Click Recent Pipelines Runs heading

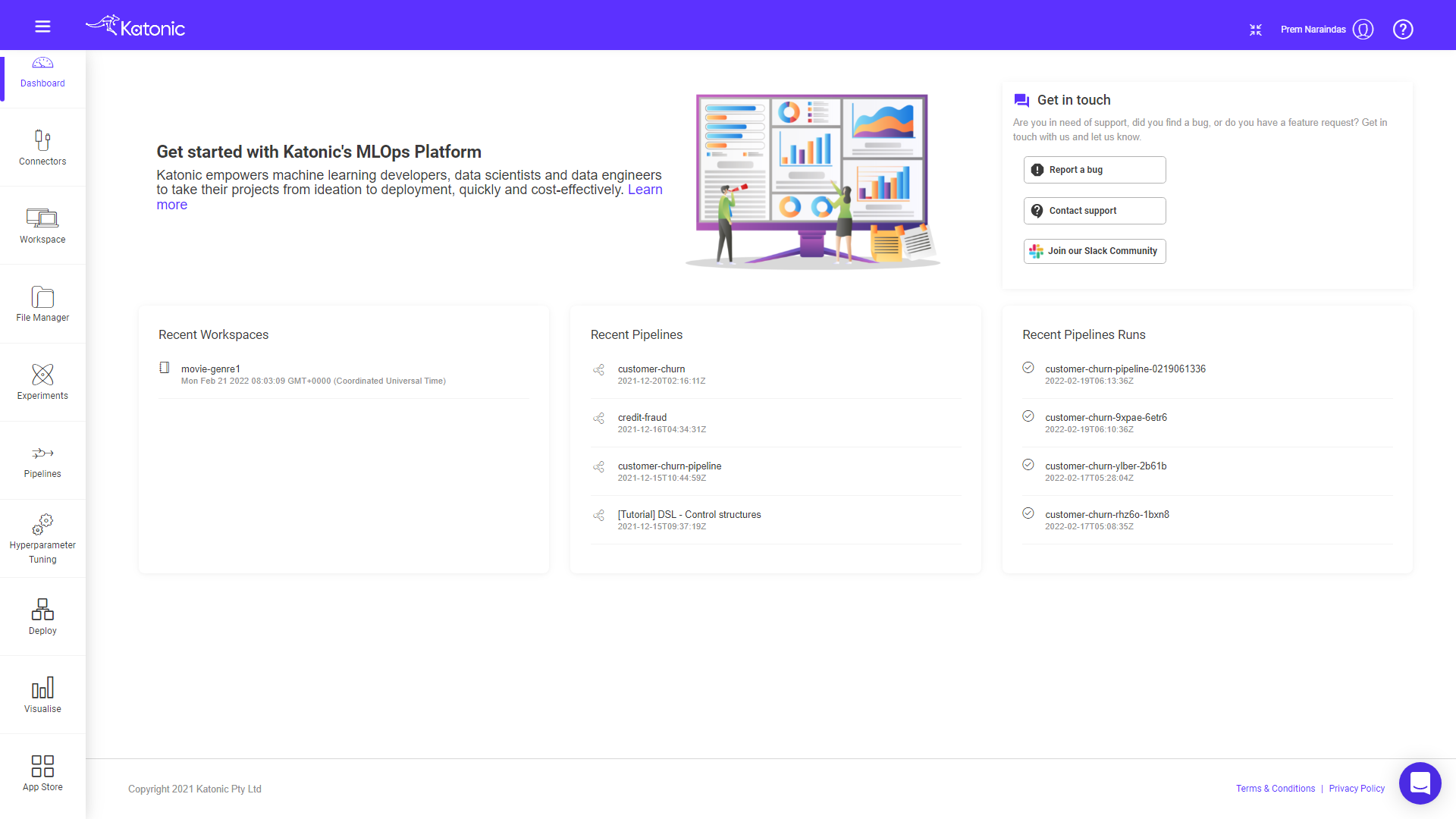click(1084, 334)
